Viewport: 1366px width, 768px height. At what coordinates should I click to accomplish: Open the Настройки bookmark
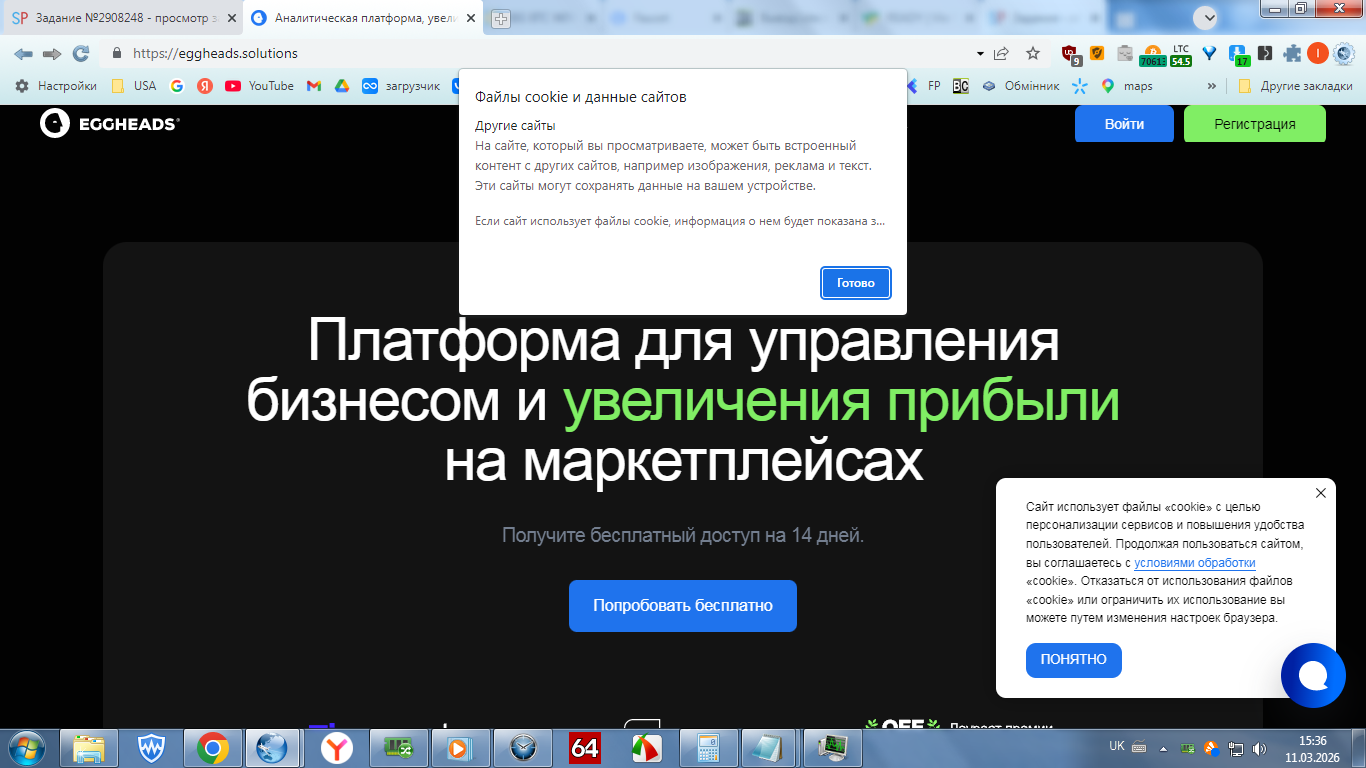point(56,86)
